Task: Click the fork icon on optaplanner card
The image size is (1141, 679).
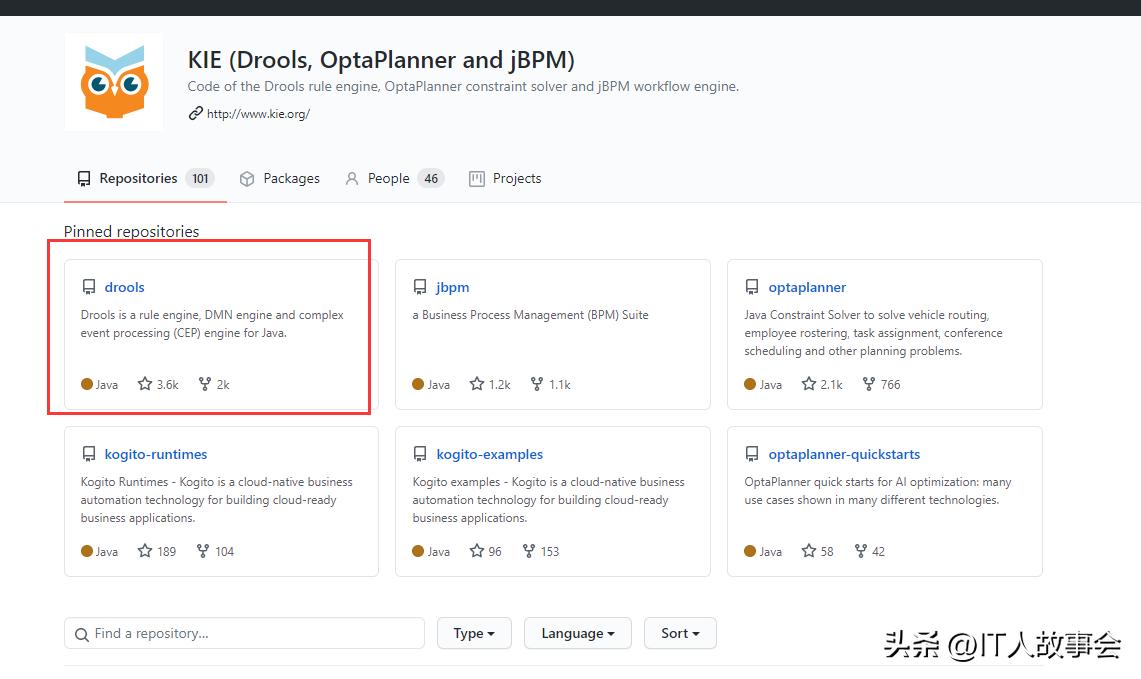Action: point(869,384)
